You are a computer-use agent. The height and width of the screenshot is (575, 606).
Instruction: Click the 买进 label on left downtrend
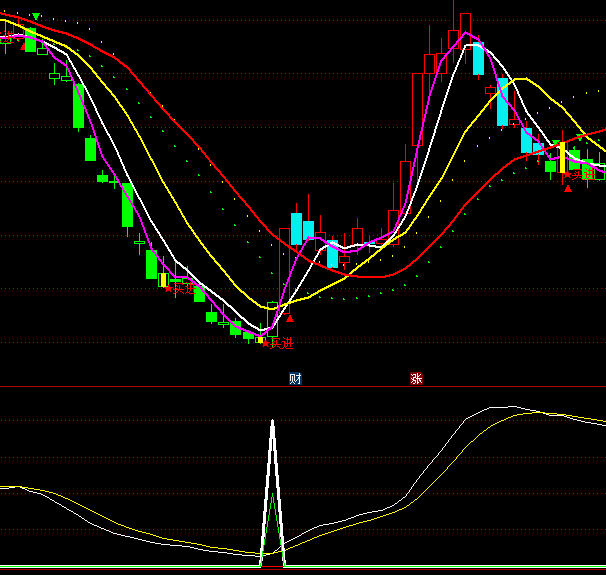[181, 288]
